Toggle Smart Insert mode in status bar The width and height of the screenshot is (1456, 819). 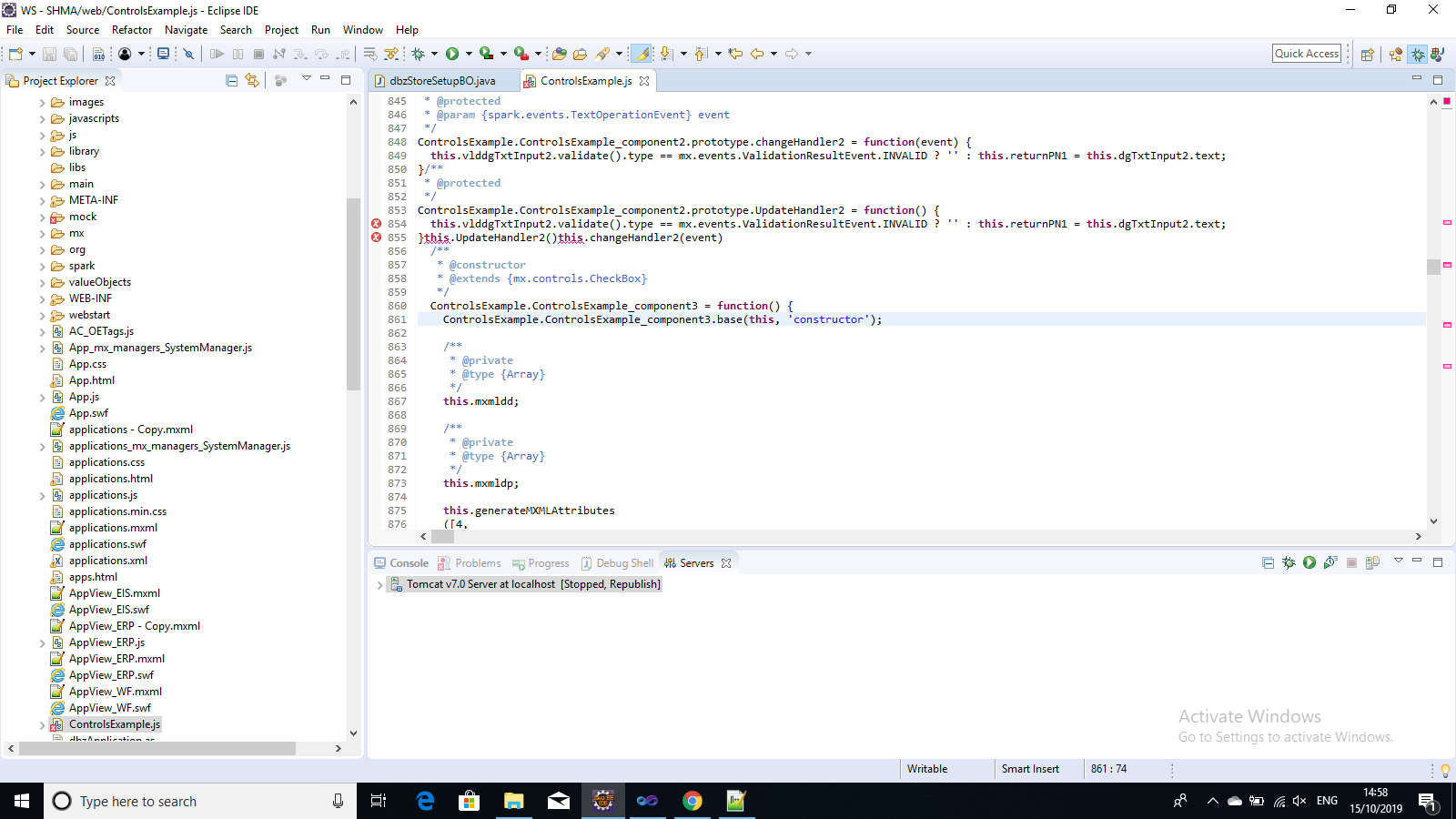tap(1031, 769)
